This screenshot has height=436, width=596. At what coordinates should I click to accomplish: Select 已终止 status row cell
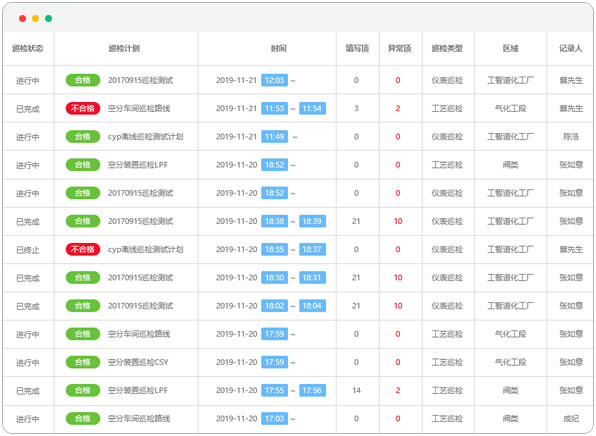click(x=28, y=250)
